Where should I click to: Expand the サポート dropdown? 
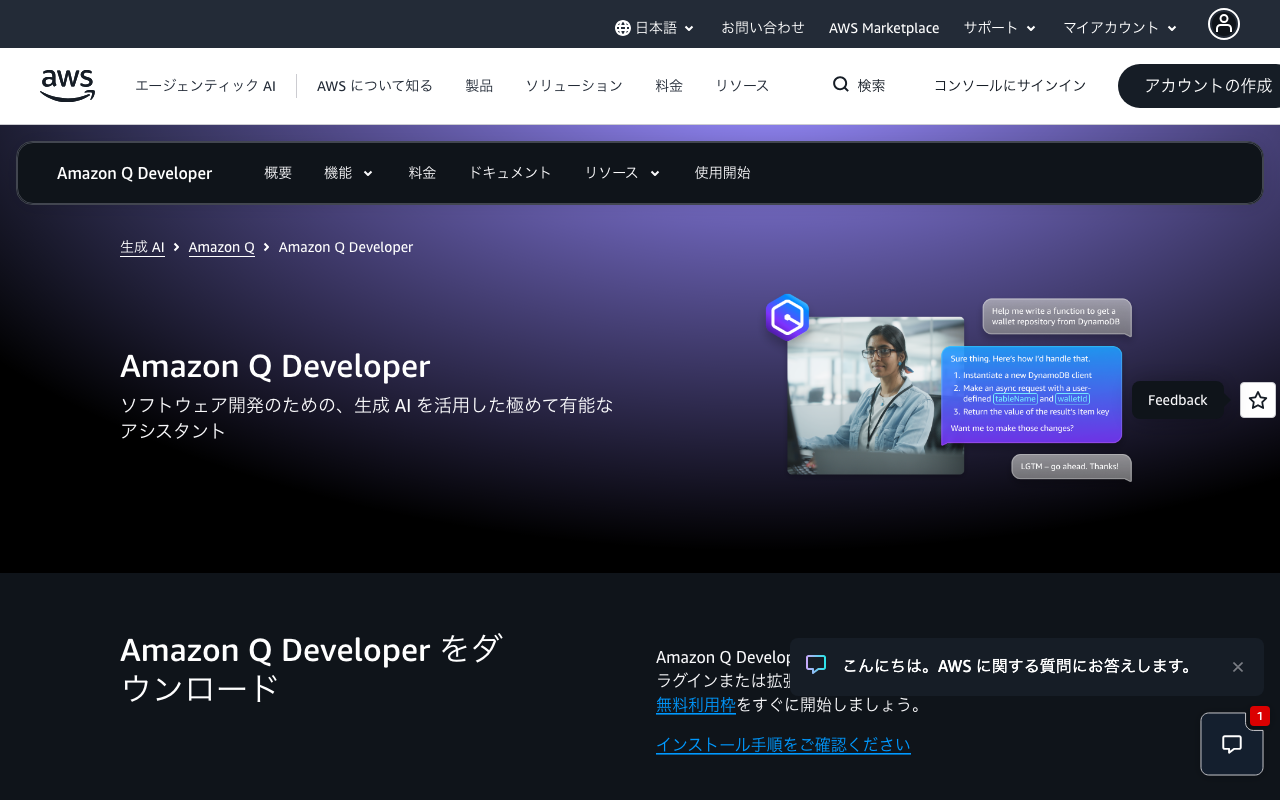click(x=1000, y=28)
